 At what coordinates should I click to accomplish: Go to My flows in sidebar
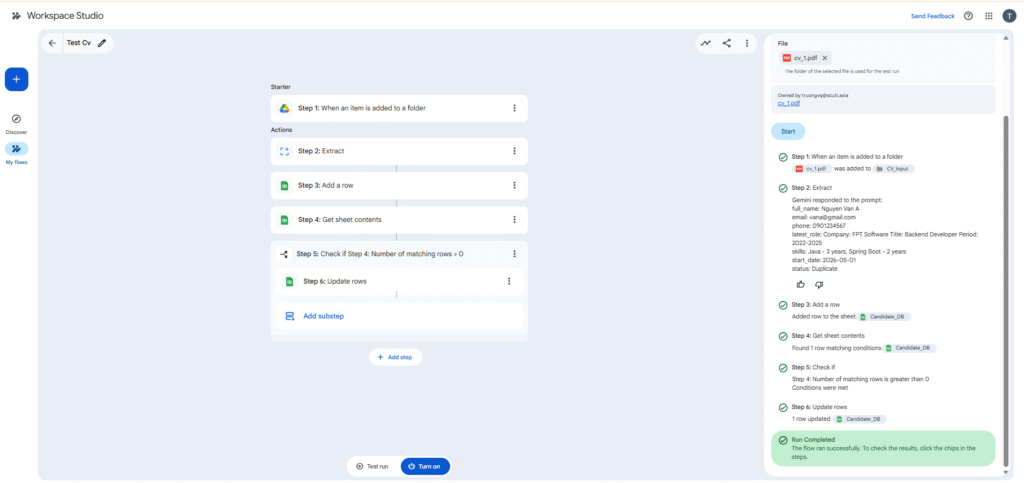(16, 149)
